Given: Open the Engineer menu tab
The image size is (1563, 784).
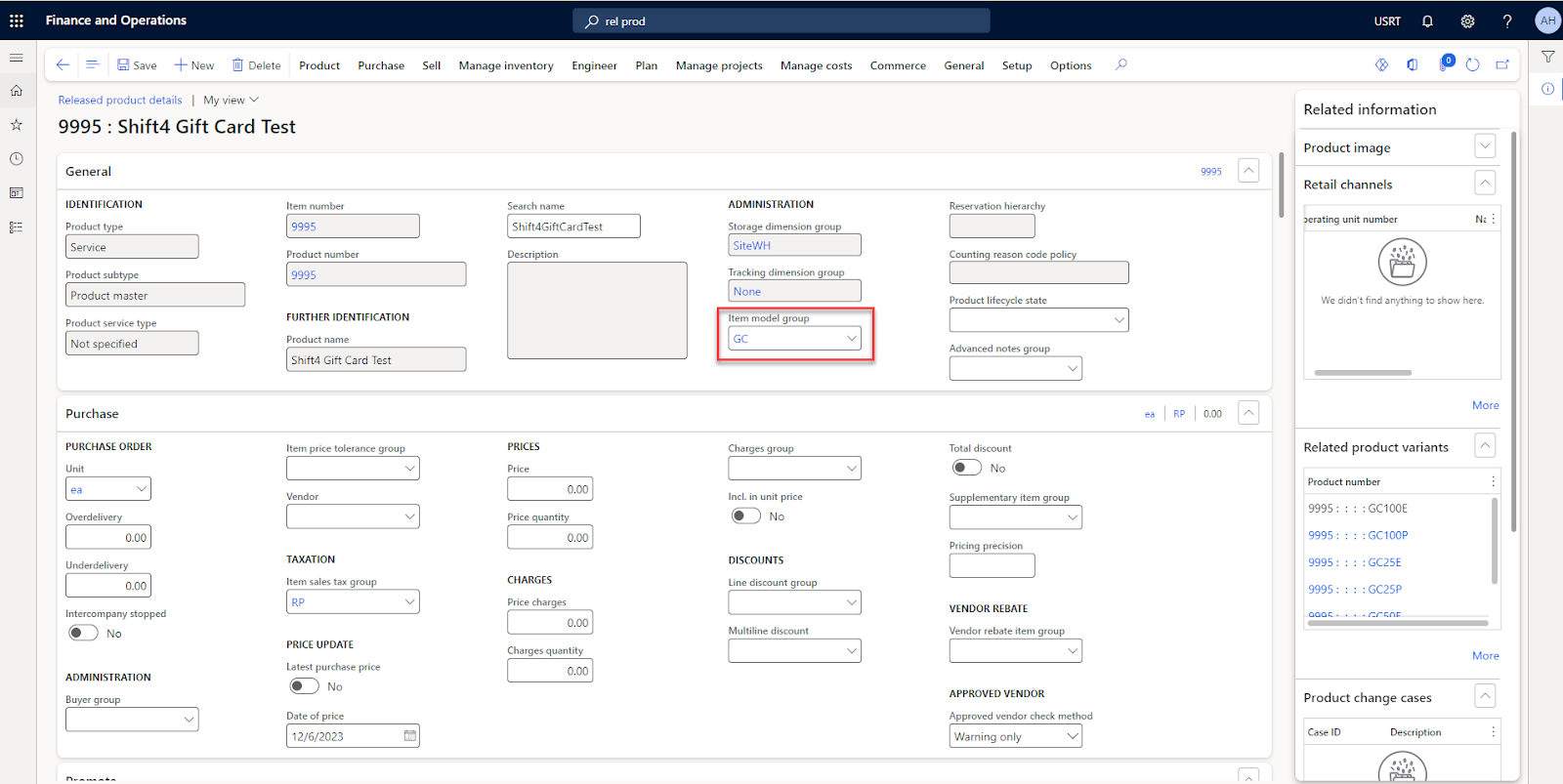Looking at the screenshot, I should pyautogui.click(x=594, y=65).
